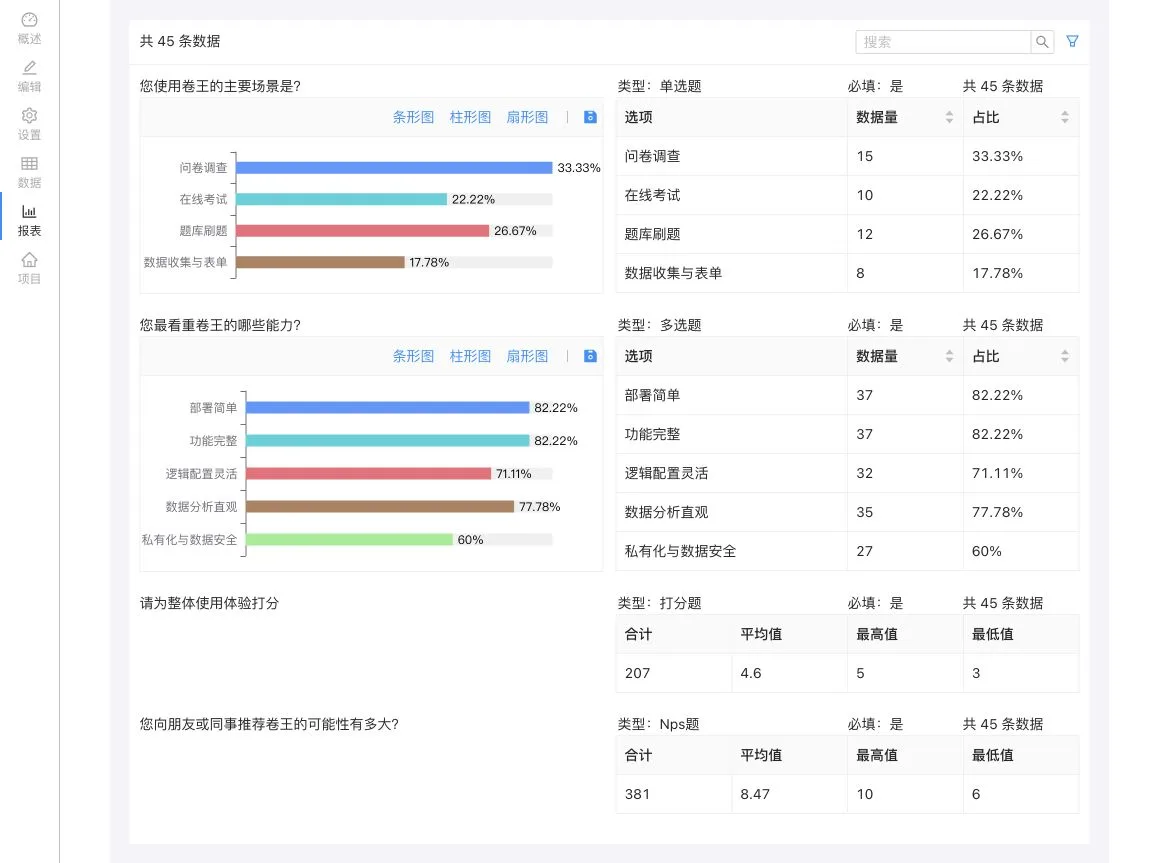Open the 数据 data sidebar icon

(x=30, y=172)
